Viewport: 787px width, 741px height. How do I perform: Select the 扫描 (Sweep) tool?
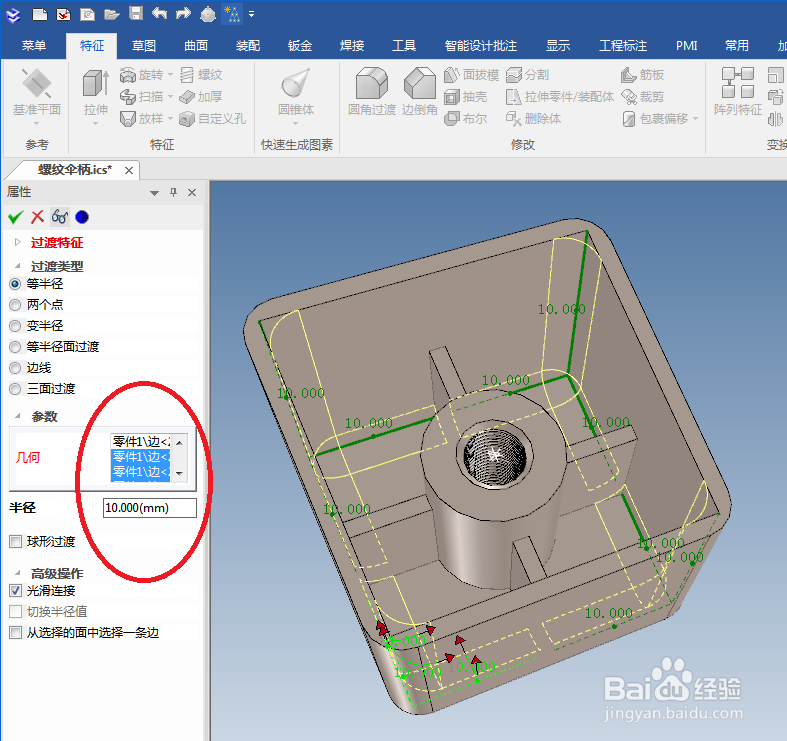coord(142,96)
